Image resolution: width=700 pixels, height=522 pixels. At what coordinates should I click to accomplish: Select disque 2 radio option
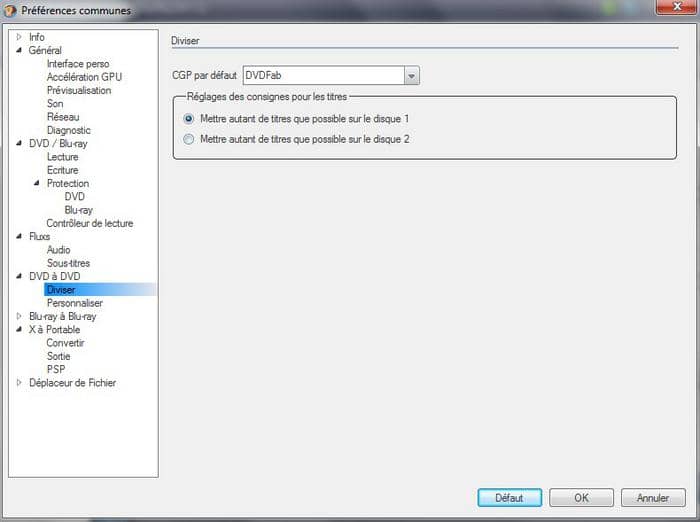click(189, 139)
